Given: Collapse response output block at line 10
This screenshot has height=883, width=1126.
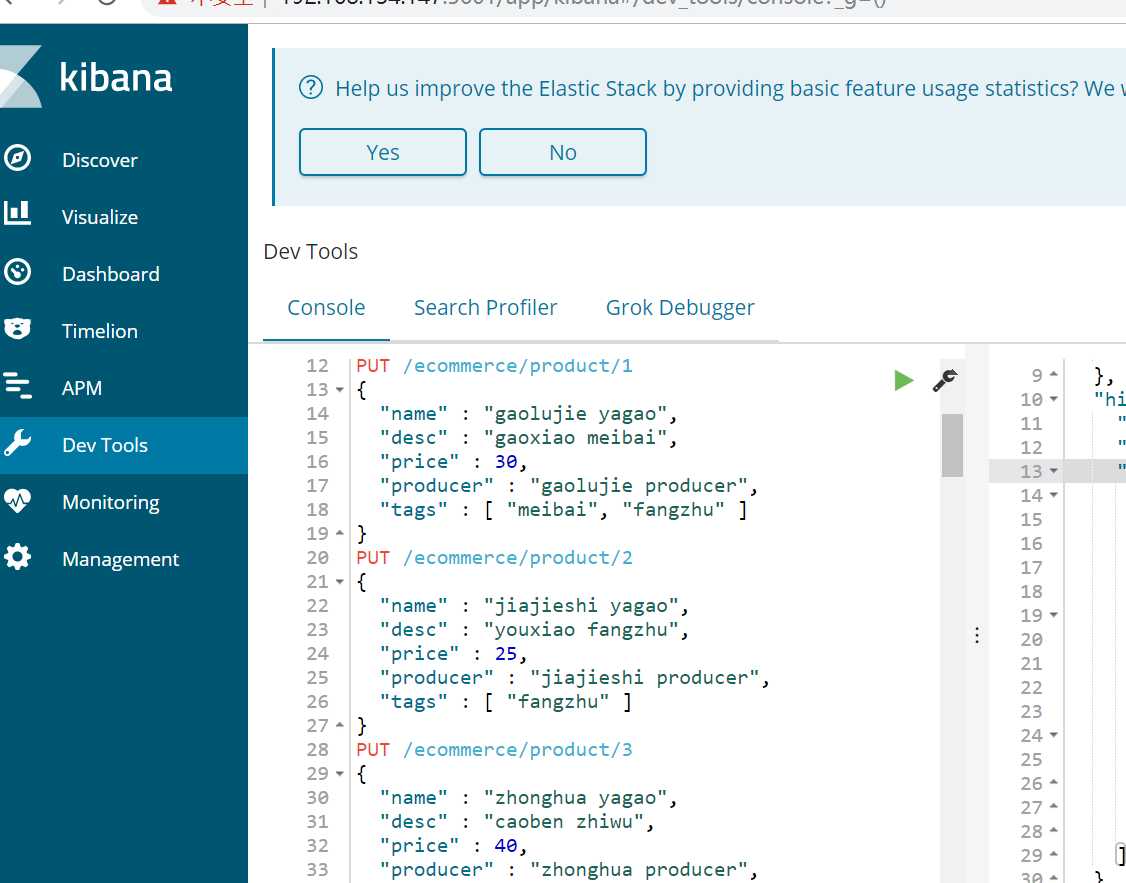Looking at the screenshot, I should (1053, 399).
